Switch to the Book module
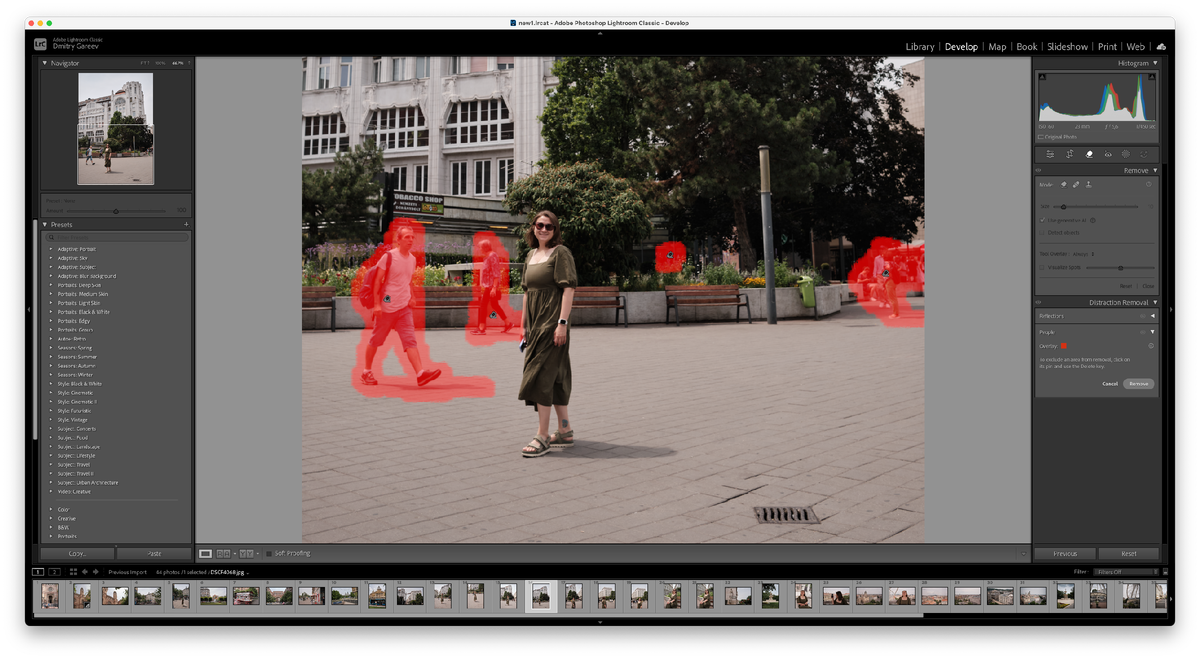 pos(1027,46)
